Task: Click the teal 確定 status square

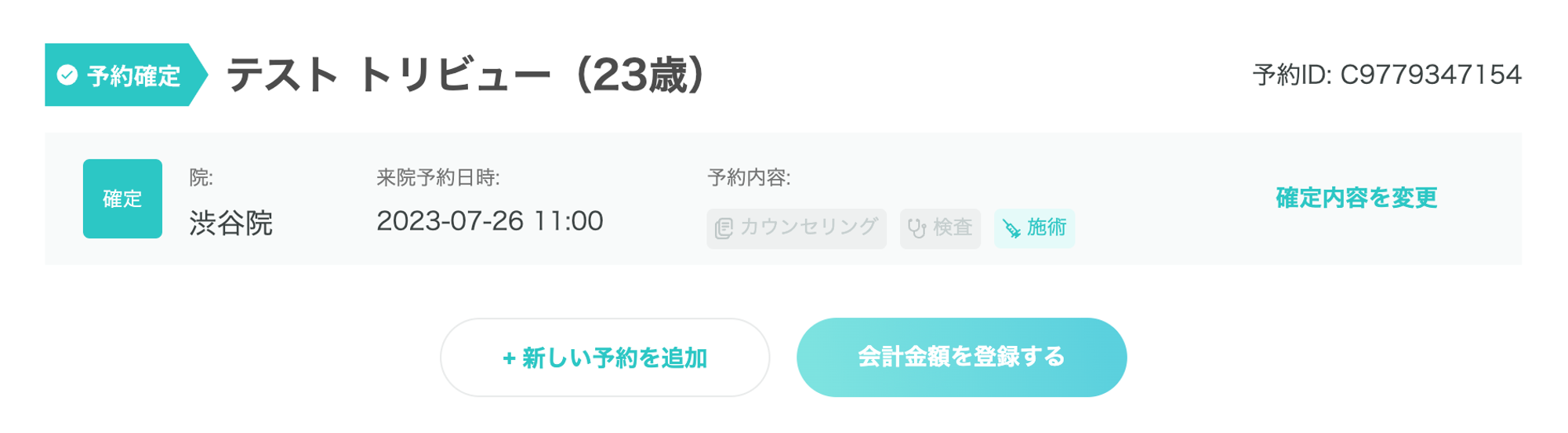Action: pos(122,198)
